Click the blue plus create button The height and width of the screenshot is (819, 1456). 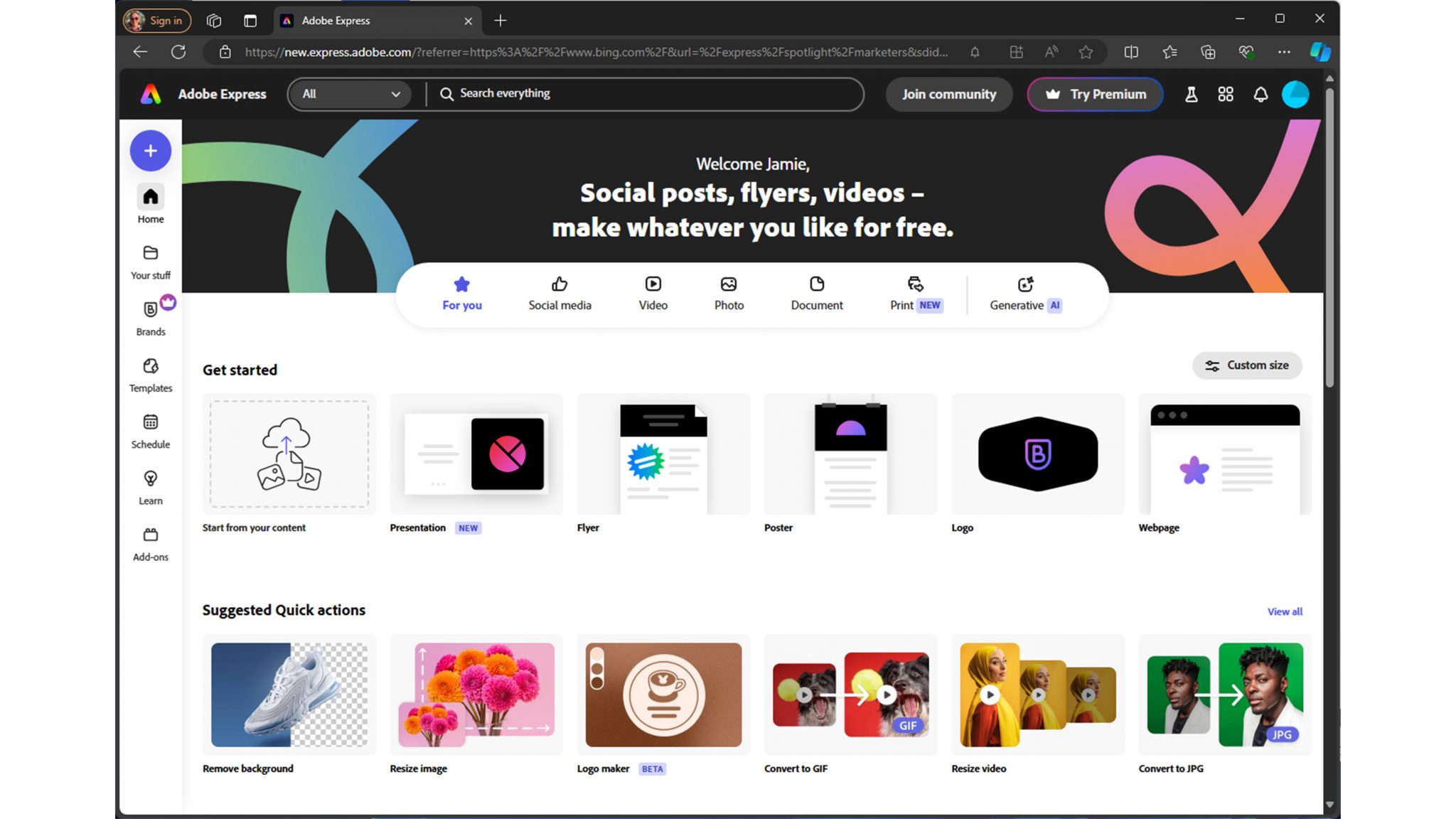coord(150,151)
